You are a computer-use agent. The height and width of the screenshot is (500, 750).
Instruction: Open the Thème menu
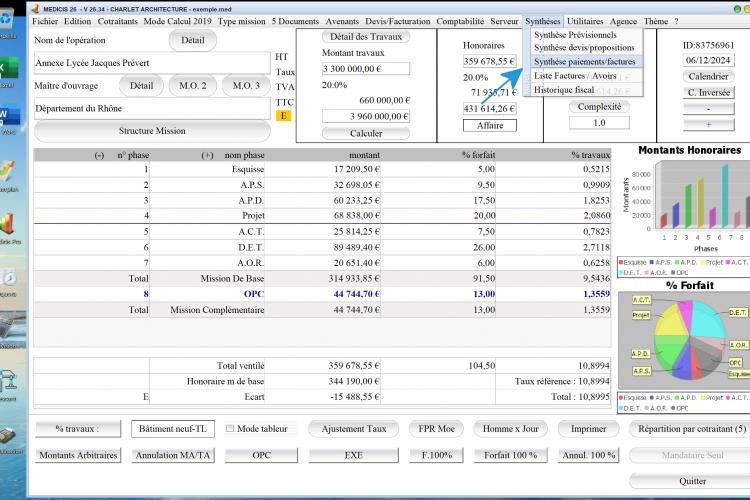pyautogui.click(x=656, y=22)
